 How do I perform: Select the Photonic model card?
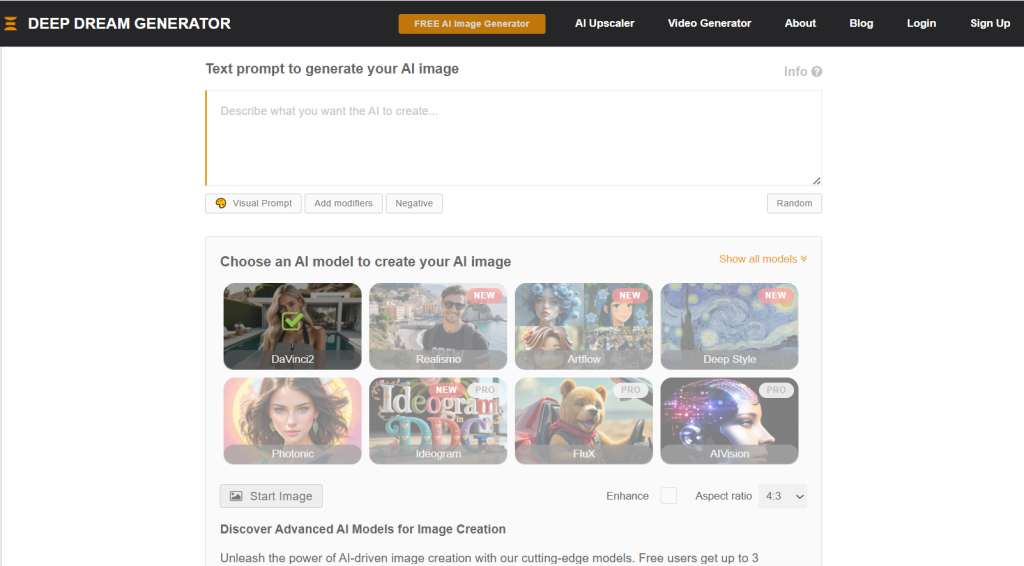click(x=292, y=421)
